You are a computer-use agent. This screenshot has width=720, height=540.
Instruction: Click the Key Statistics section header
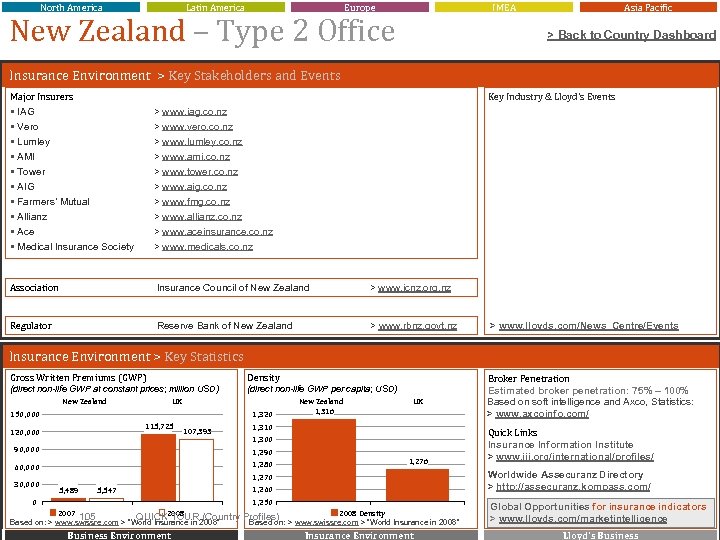click(x=204, y=357)
